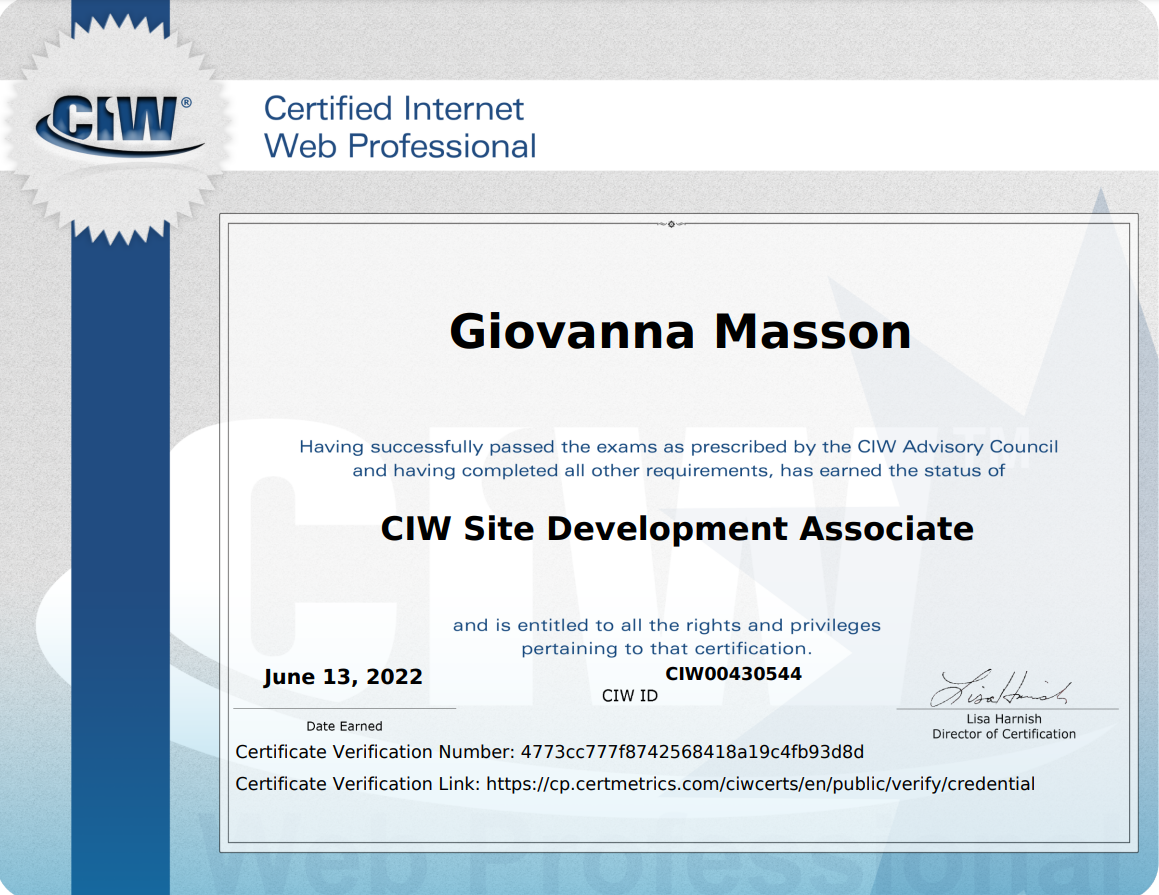Click the line 'and having completed all other requirements'
Viewport: 1159px width, 895px height.
[679, 470]
